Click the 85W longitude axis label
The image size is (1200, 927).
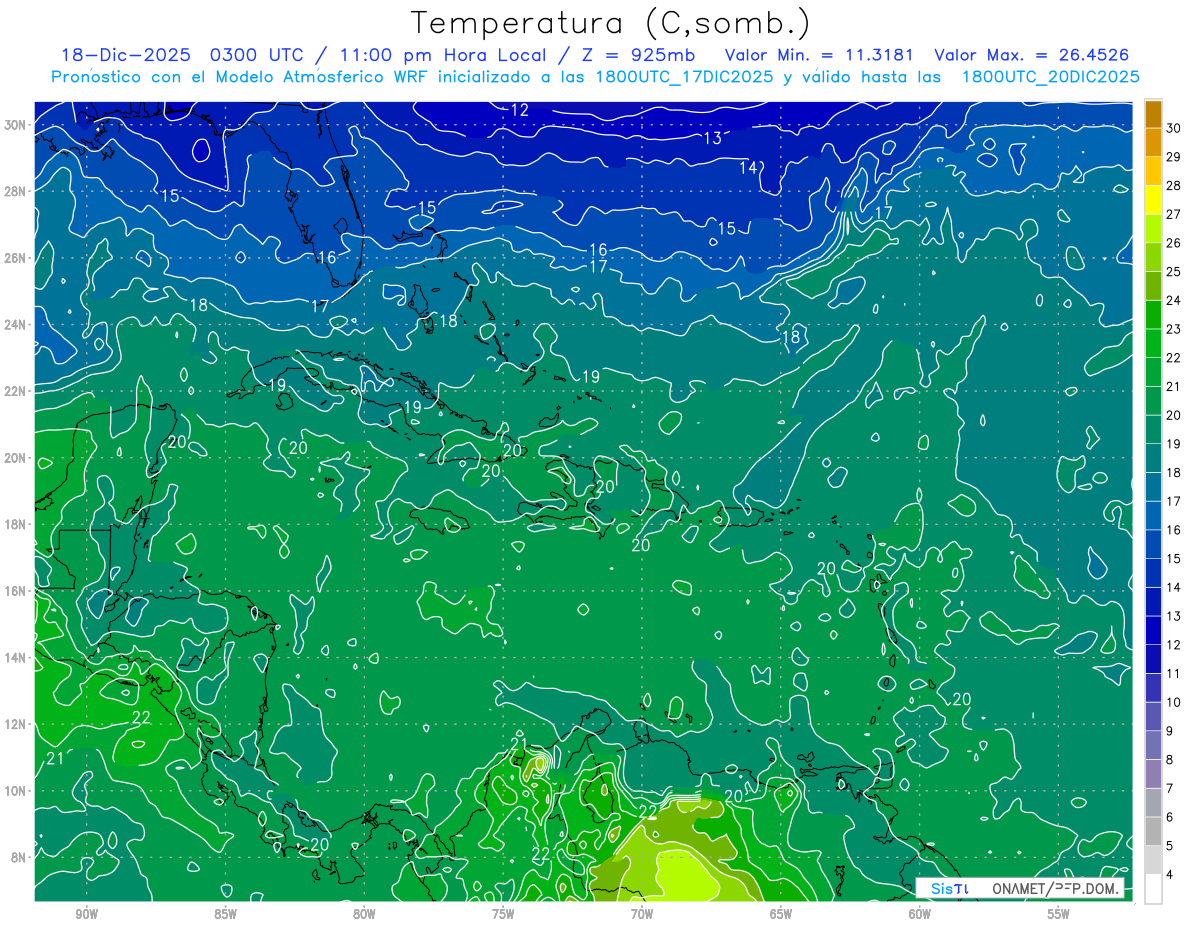226,914
